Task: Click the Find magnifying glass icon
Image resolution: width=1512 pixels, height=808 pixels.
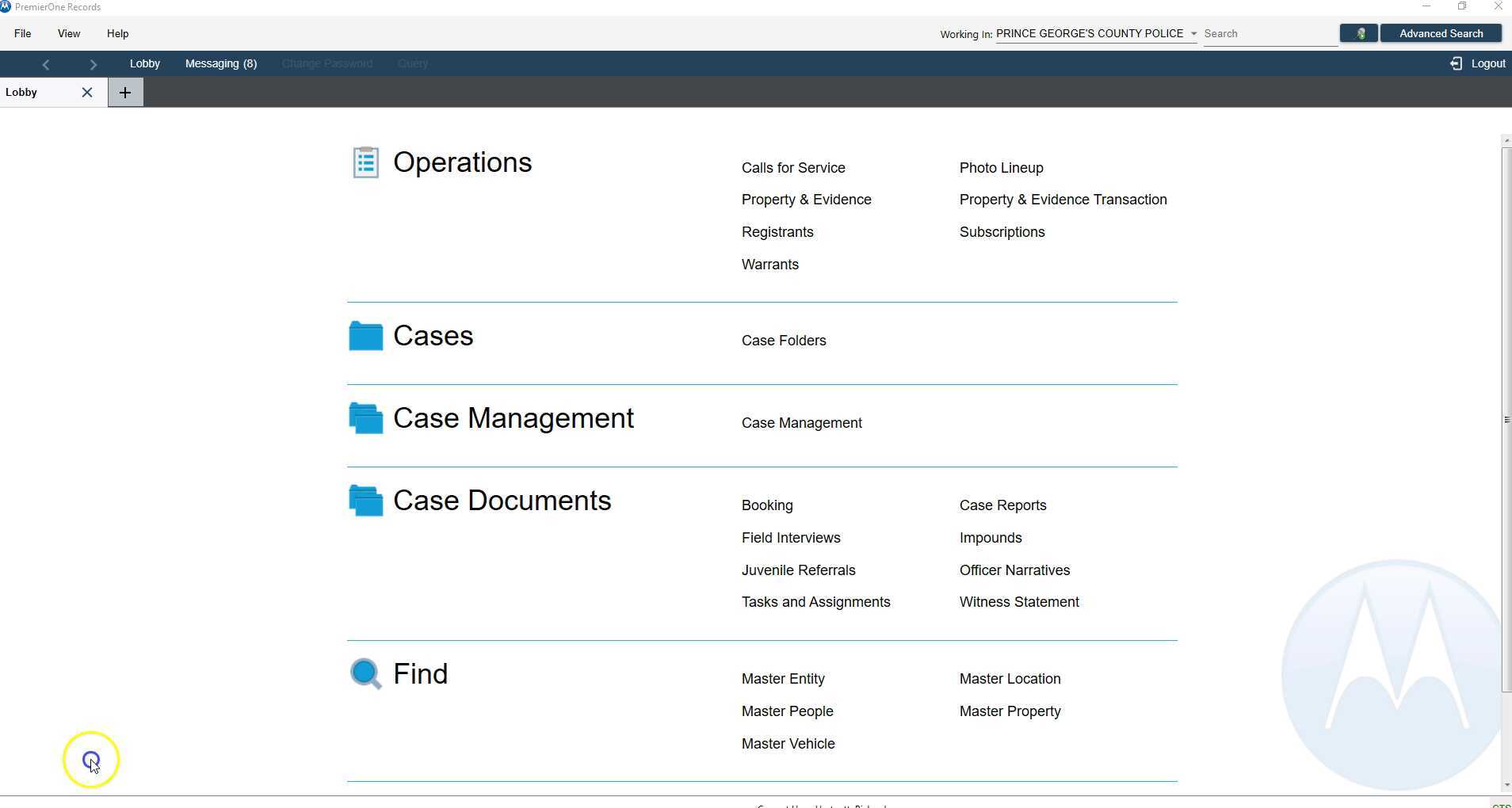Action: (365, 673)
